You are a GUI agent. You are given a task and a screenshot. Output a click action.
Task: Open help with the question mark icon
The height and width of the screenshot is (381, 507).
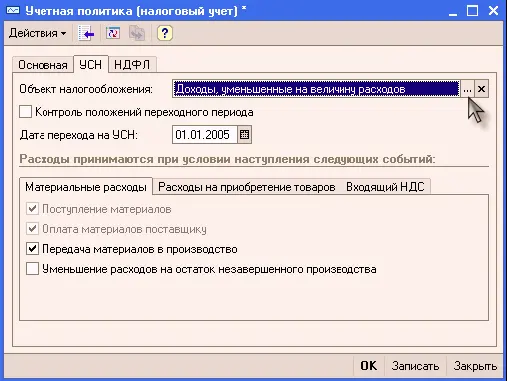coord(164,33)
